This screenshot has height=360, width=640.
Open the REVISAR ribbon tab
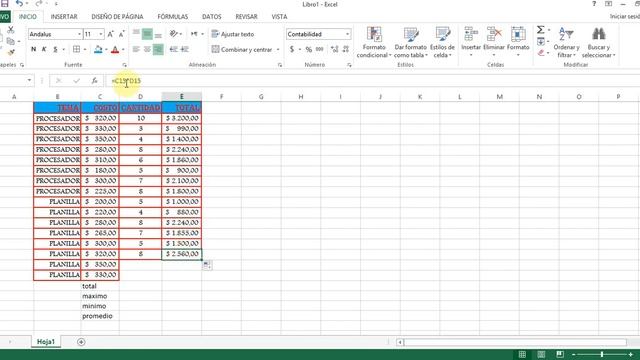[x=246, y=17]
